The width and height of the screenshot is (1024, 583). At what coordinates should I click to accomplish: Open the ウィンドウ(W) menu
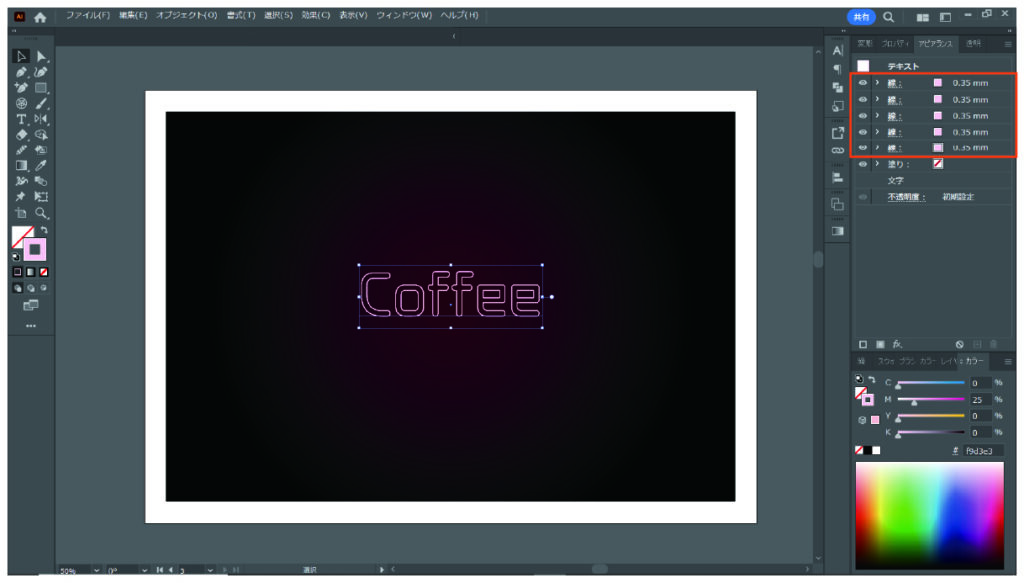(404, 15)
